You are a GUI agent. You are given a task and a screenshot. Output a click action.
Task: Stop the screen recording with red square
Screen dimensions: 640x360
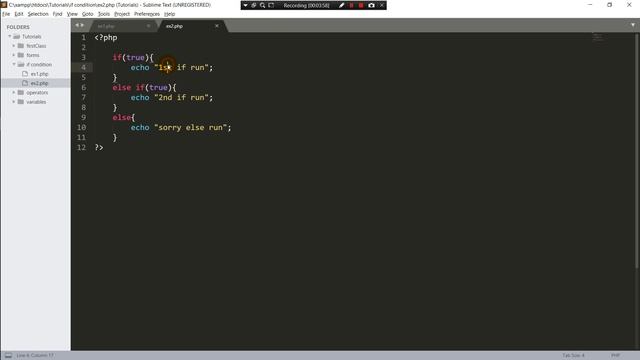pos(361,5)
